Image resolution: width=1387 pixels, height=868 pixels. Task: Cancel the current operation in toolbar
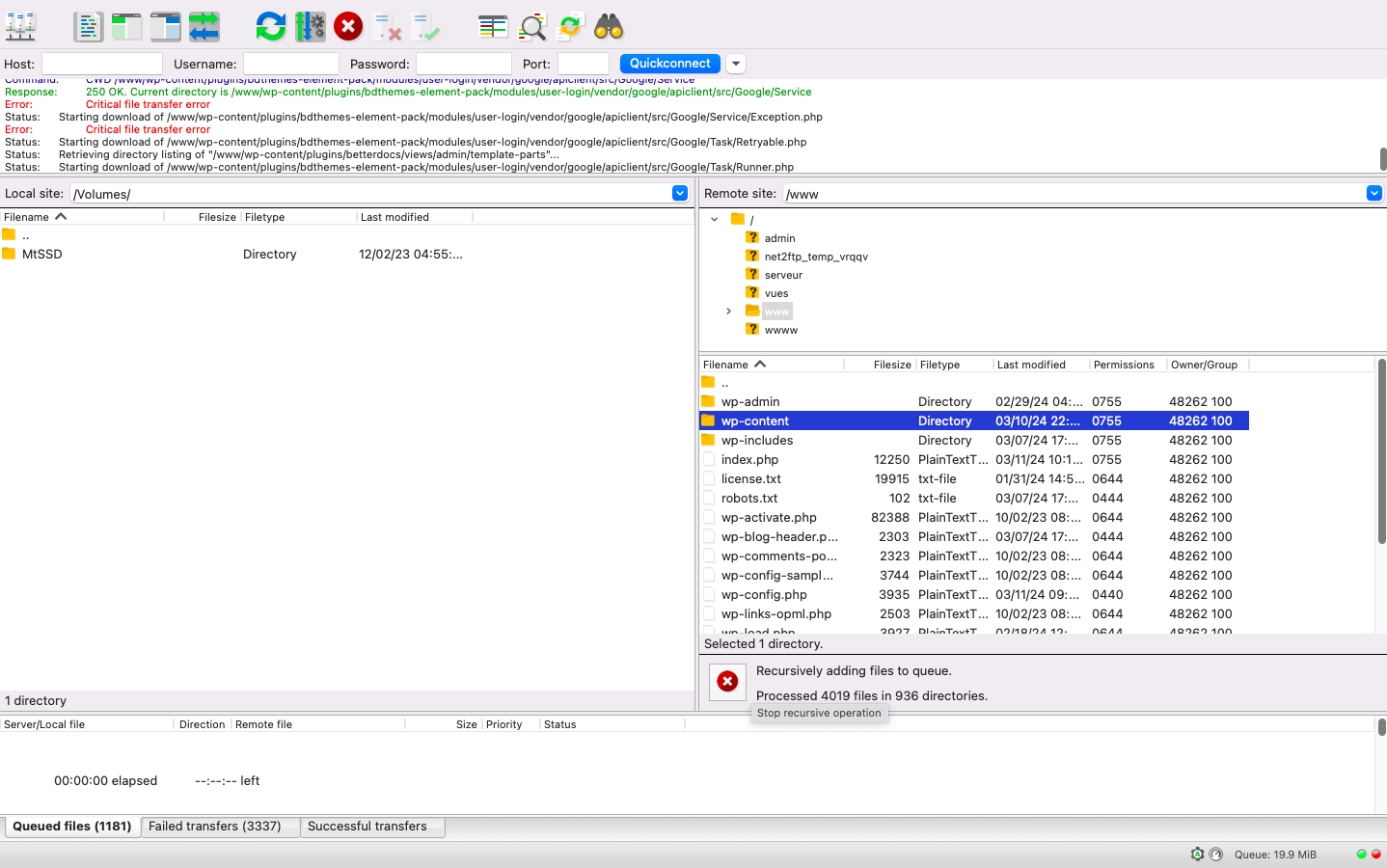(x=348, y=26)
